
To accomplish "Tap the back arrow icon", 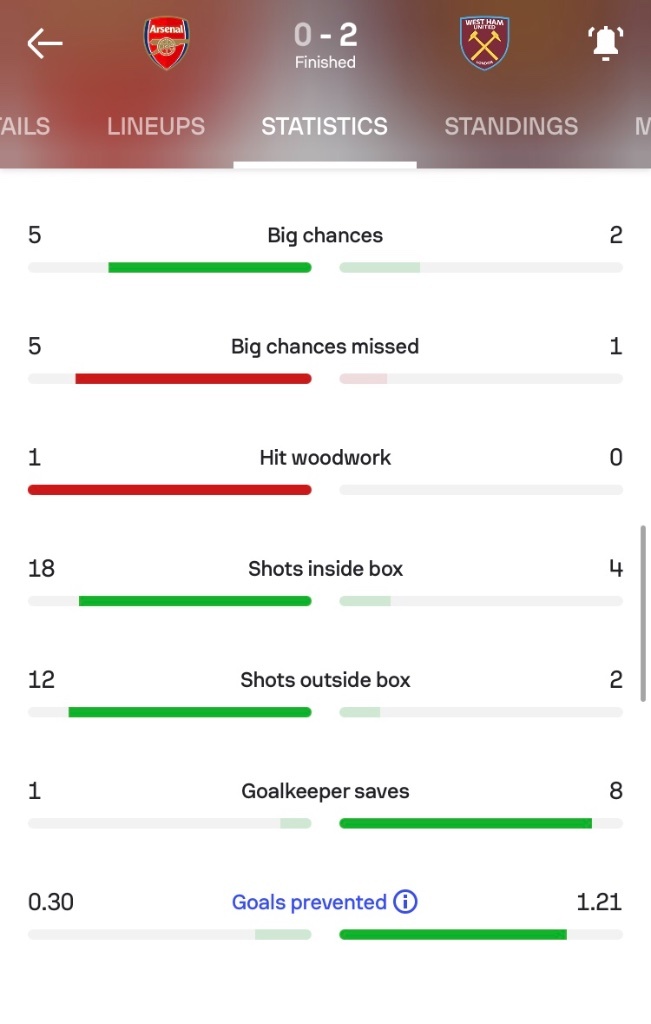I will point(45,44).
